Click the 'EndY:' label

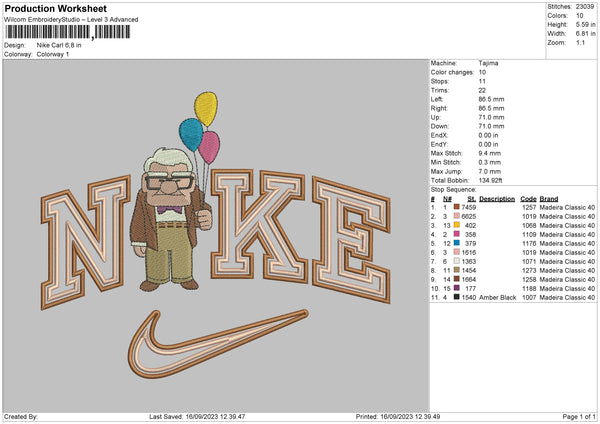pyautogui.click(x=439, y=144)
